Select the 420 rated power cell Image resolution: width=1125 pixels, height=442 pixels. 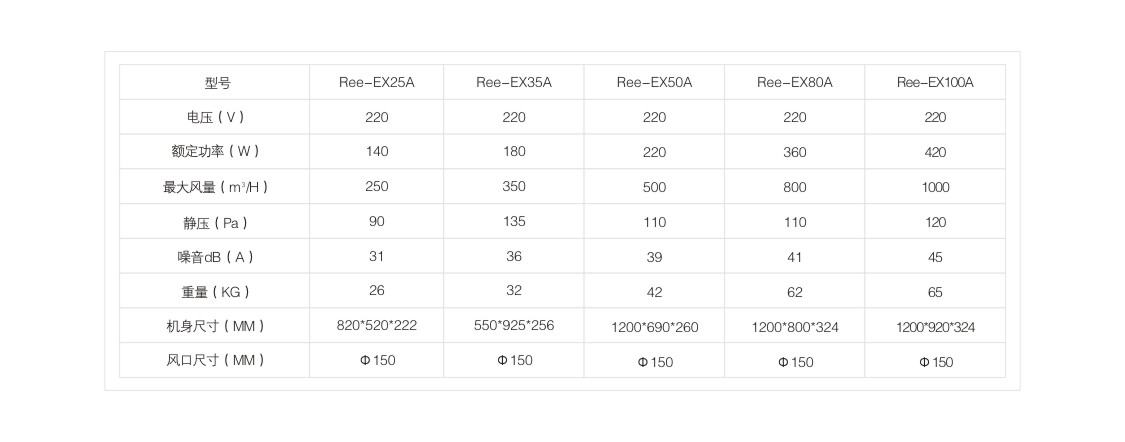point(935,152)
